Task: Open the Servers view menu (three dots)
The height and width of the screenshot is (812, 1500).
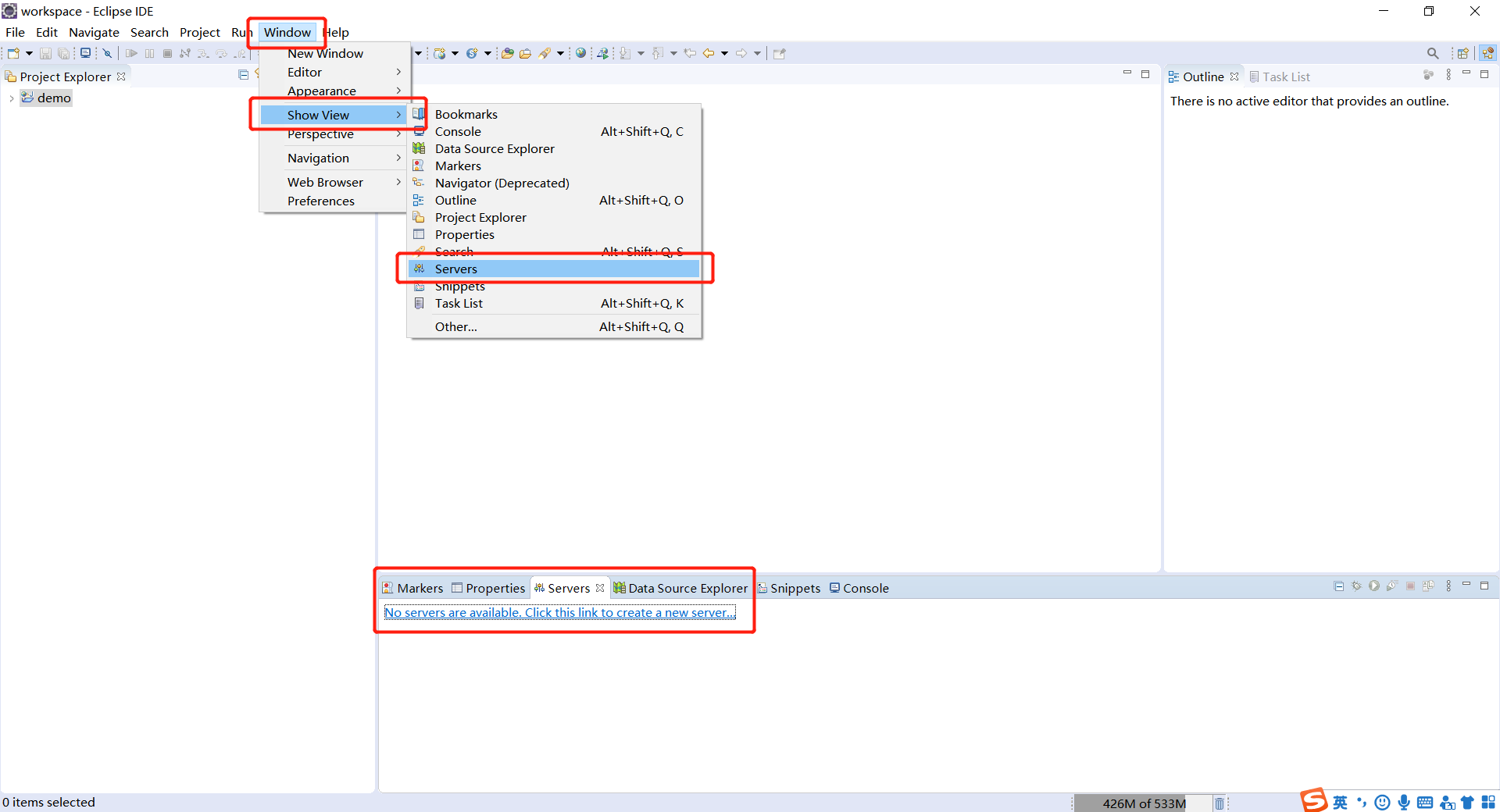Action: (1448, 586)
